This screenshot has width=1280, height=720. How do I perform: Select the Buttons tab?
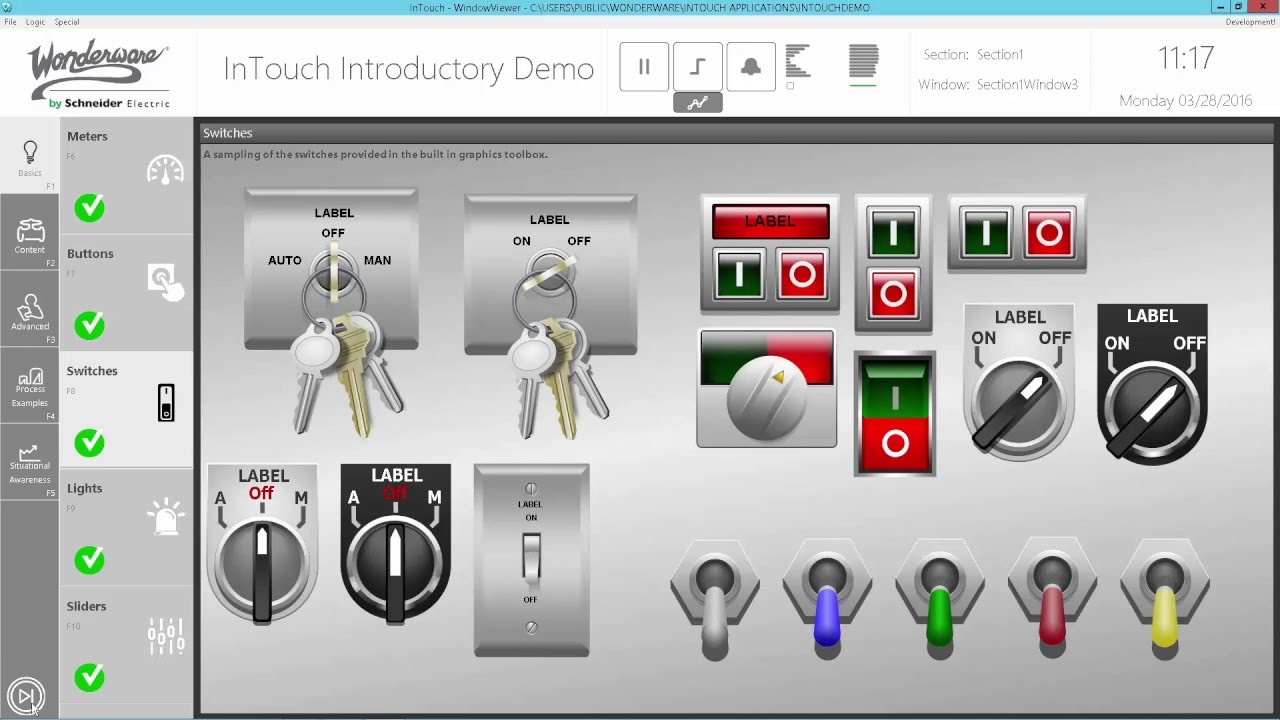(126, 293)
